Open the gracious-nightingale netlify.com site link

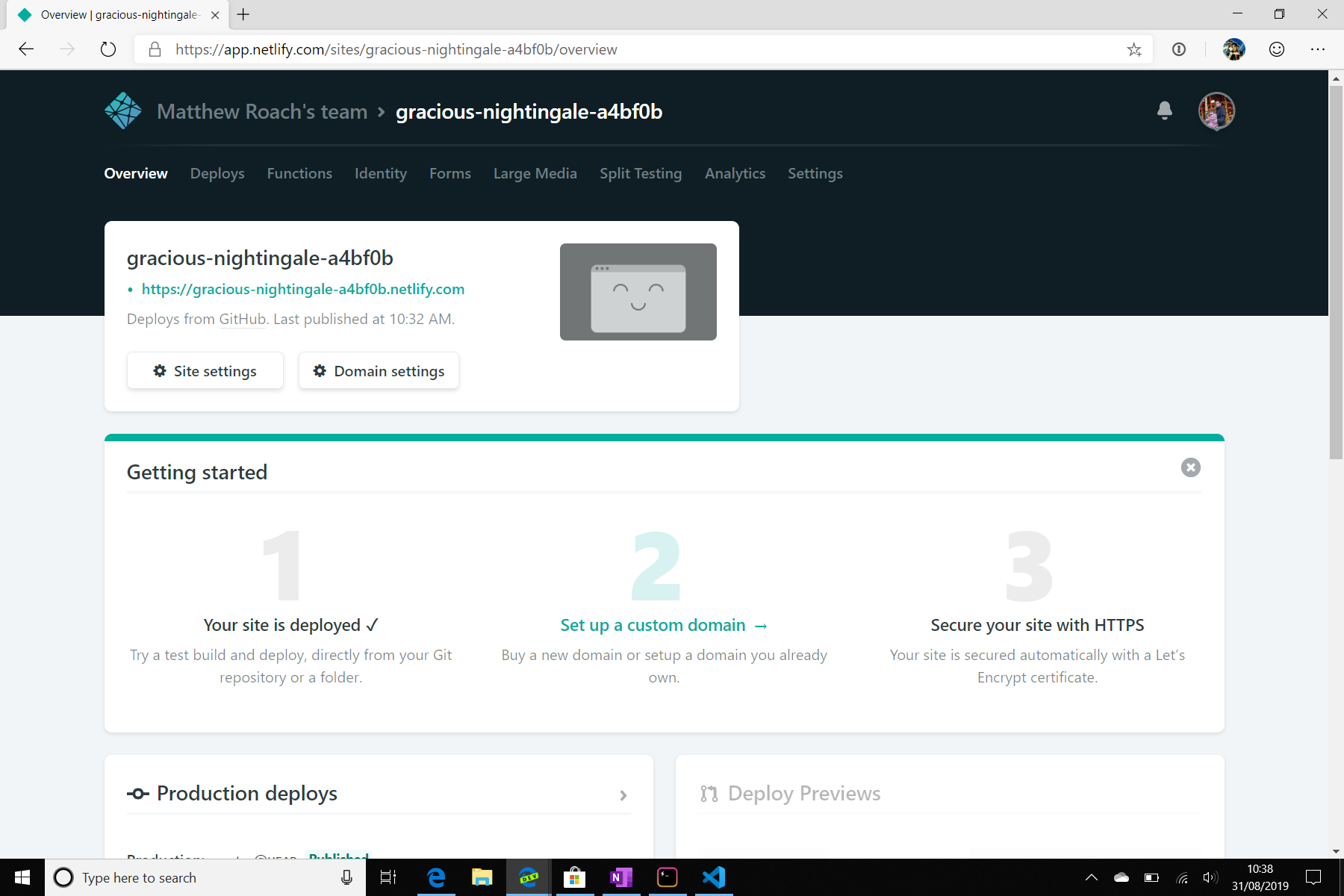coord(302,289)
